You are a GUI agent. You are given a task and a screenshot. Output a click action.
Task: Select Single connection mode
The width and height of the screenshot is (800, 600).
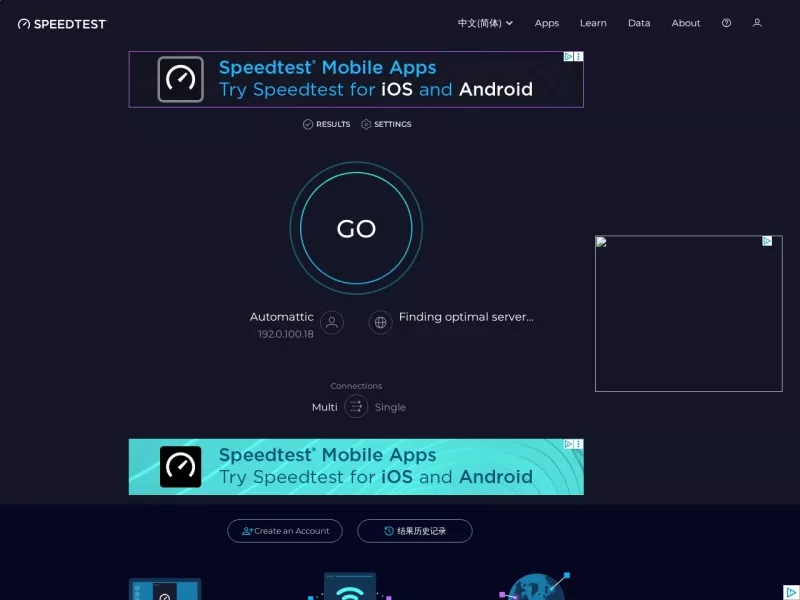[x=390, y=407]
